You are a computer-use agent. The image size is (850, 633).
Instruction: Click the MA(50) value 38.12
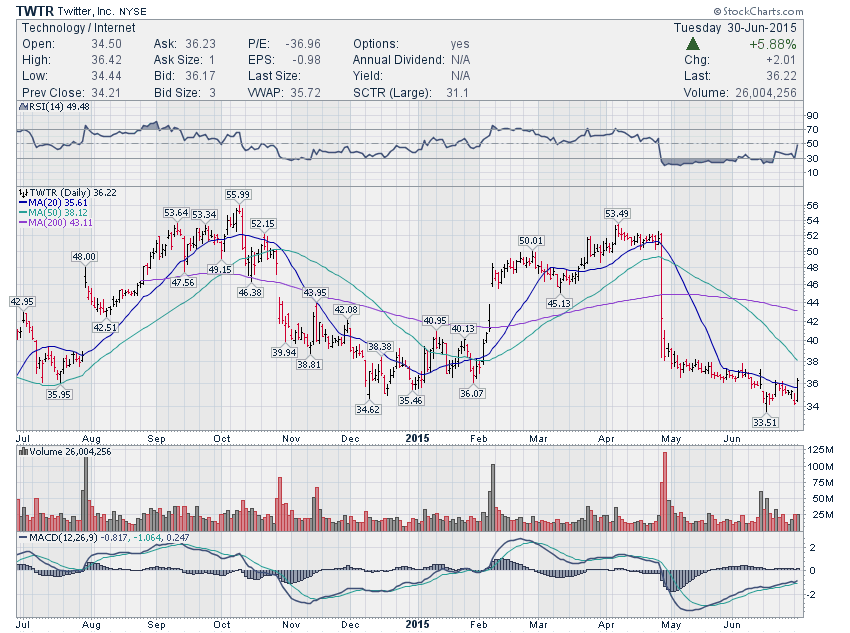point(76,212)
